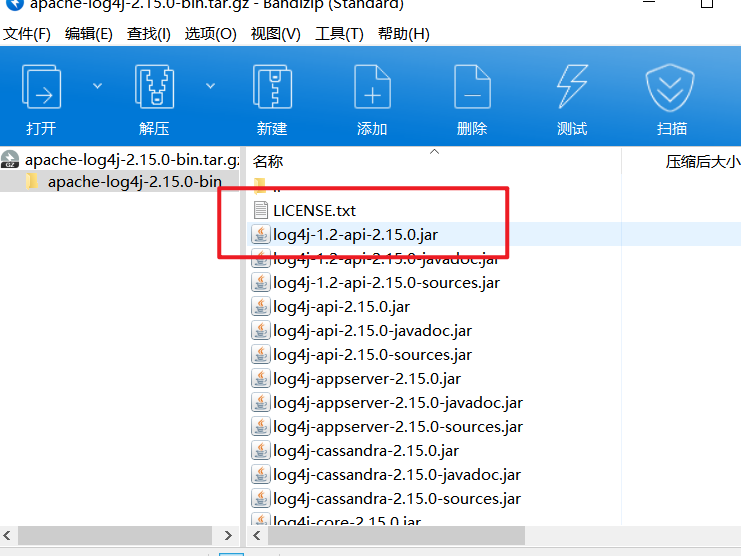Click the jar icon of log4j-cassandra-2.15.0-sources.jar
This screenshot has width=741, height=556.
pos(260,498)
